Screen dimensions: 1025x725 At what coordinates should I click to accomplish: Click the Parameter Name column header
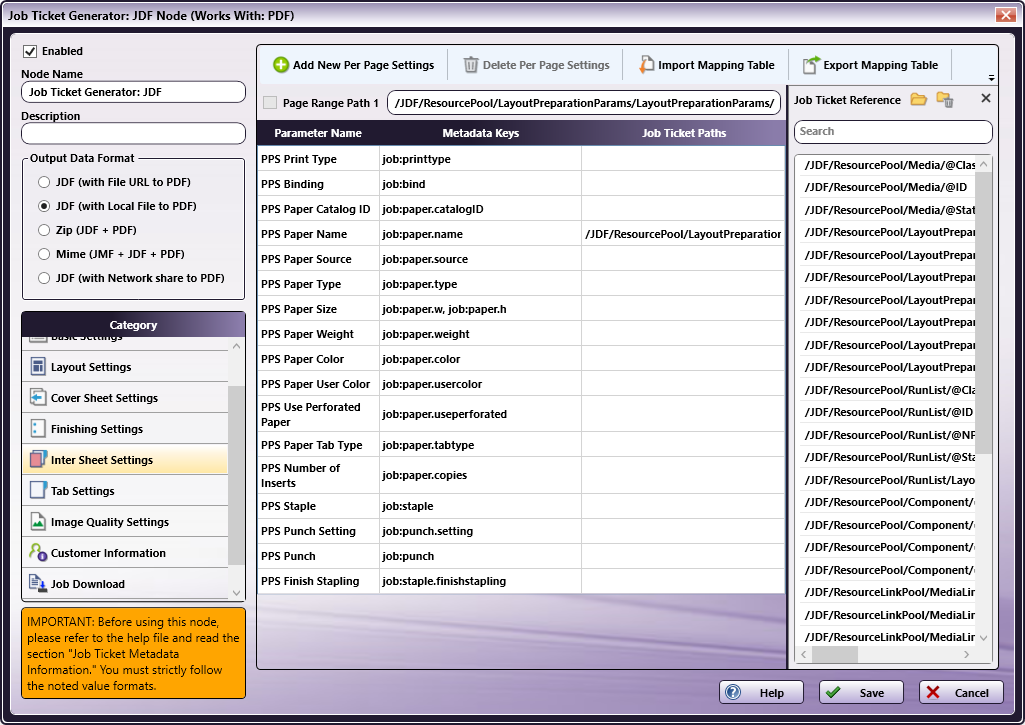[x=318, y=133]
